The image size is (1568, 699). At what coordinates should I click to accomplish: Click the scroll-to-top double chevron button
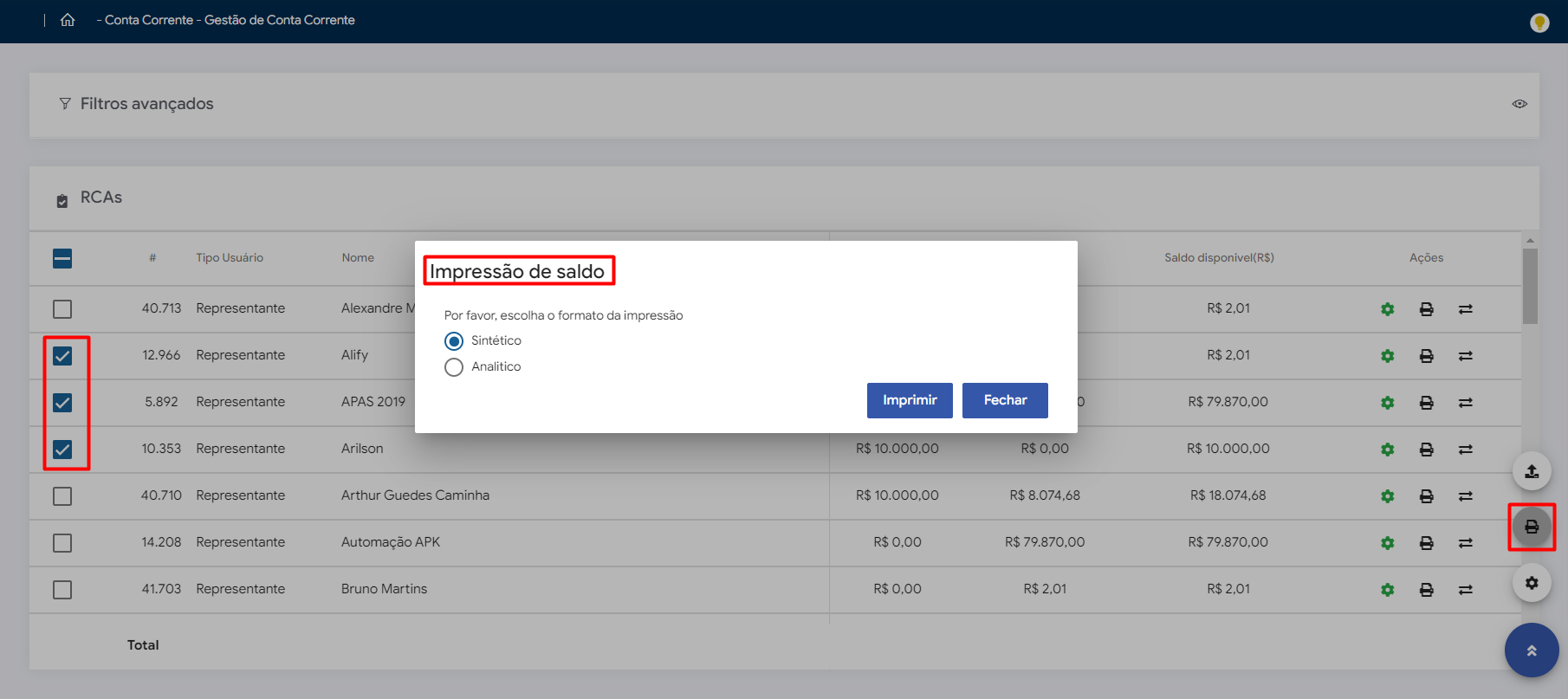[1531, 650]
